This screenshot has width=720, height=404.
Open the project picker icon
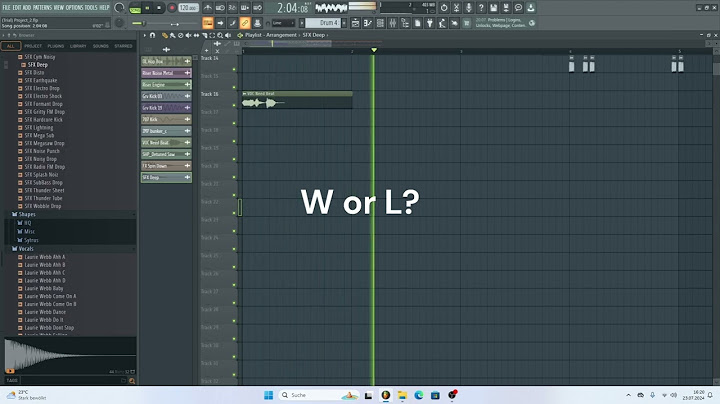pos(417,23)
